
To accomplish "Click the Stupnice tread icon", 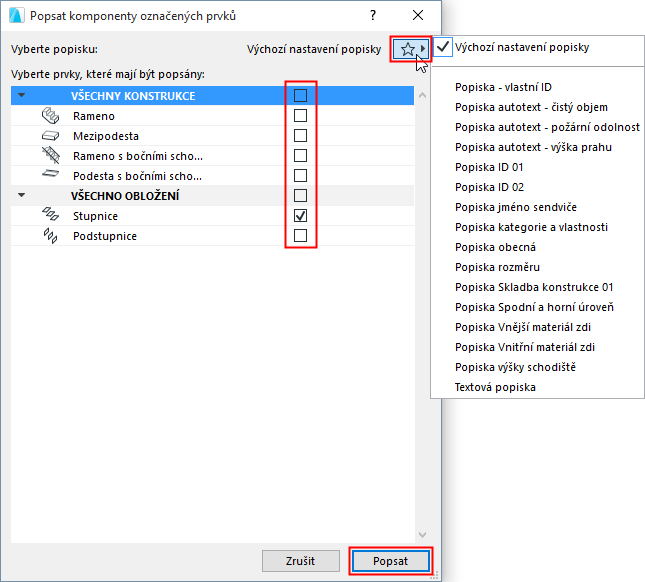I will point(50,216).
